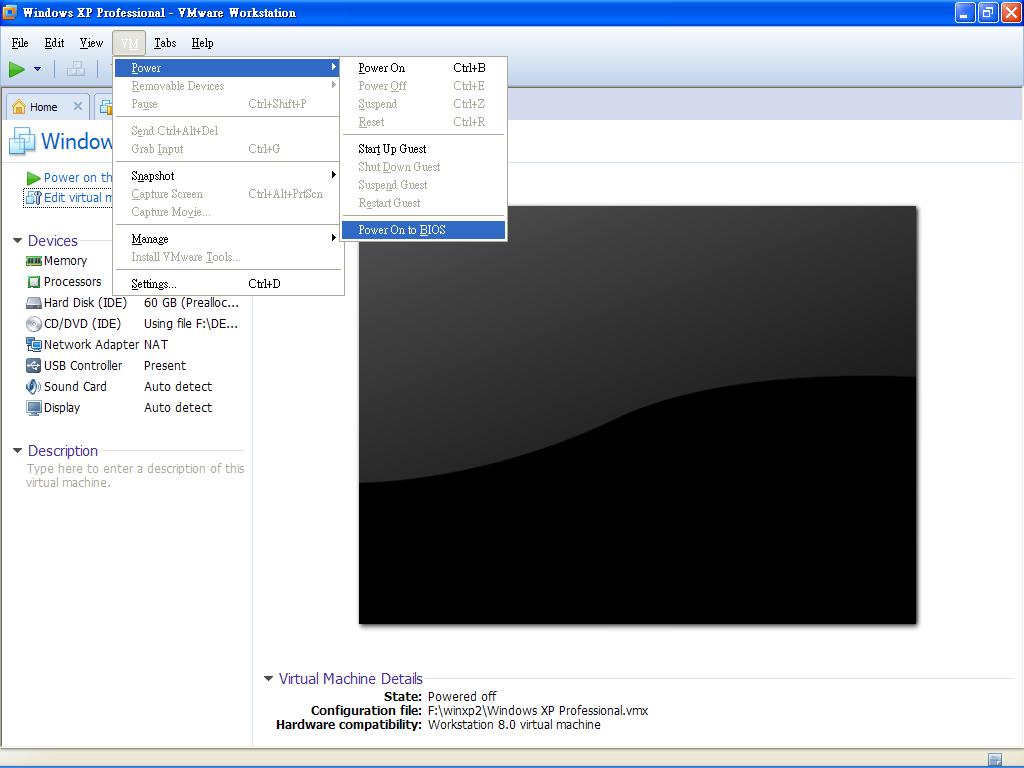Collapse the Description section
The image size is (1024, 768).
pos(18,451)
